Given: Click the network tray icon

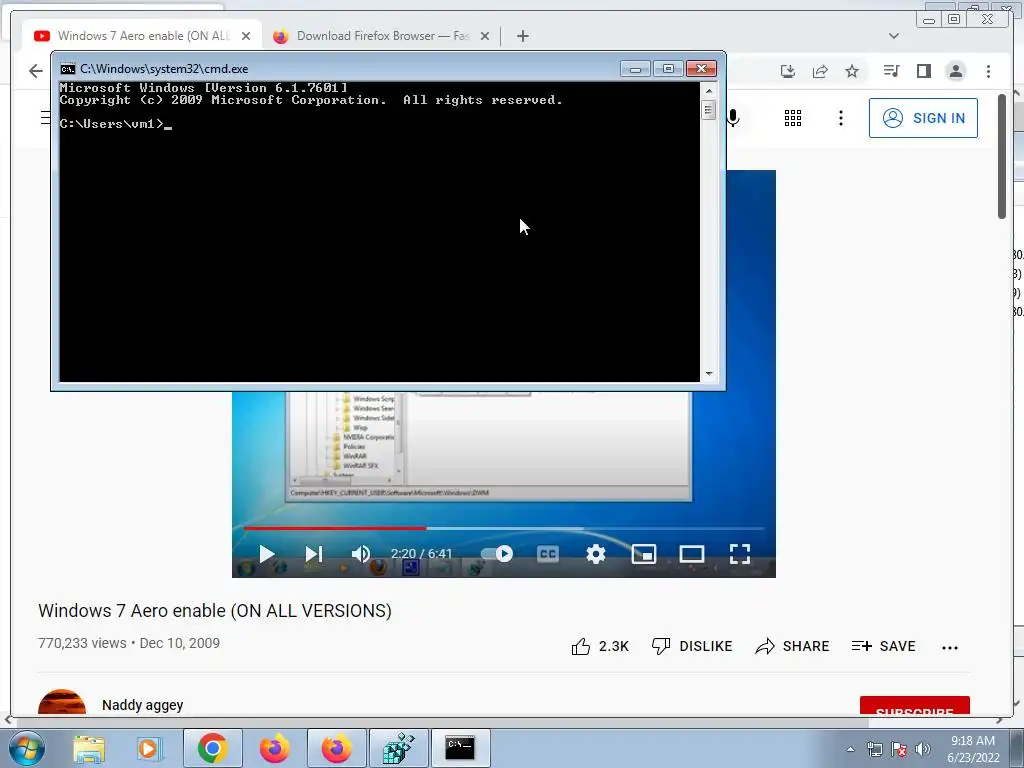Looking at the screenshot, I should (x=874, y=749).
